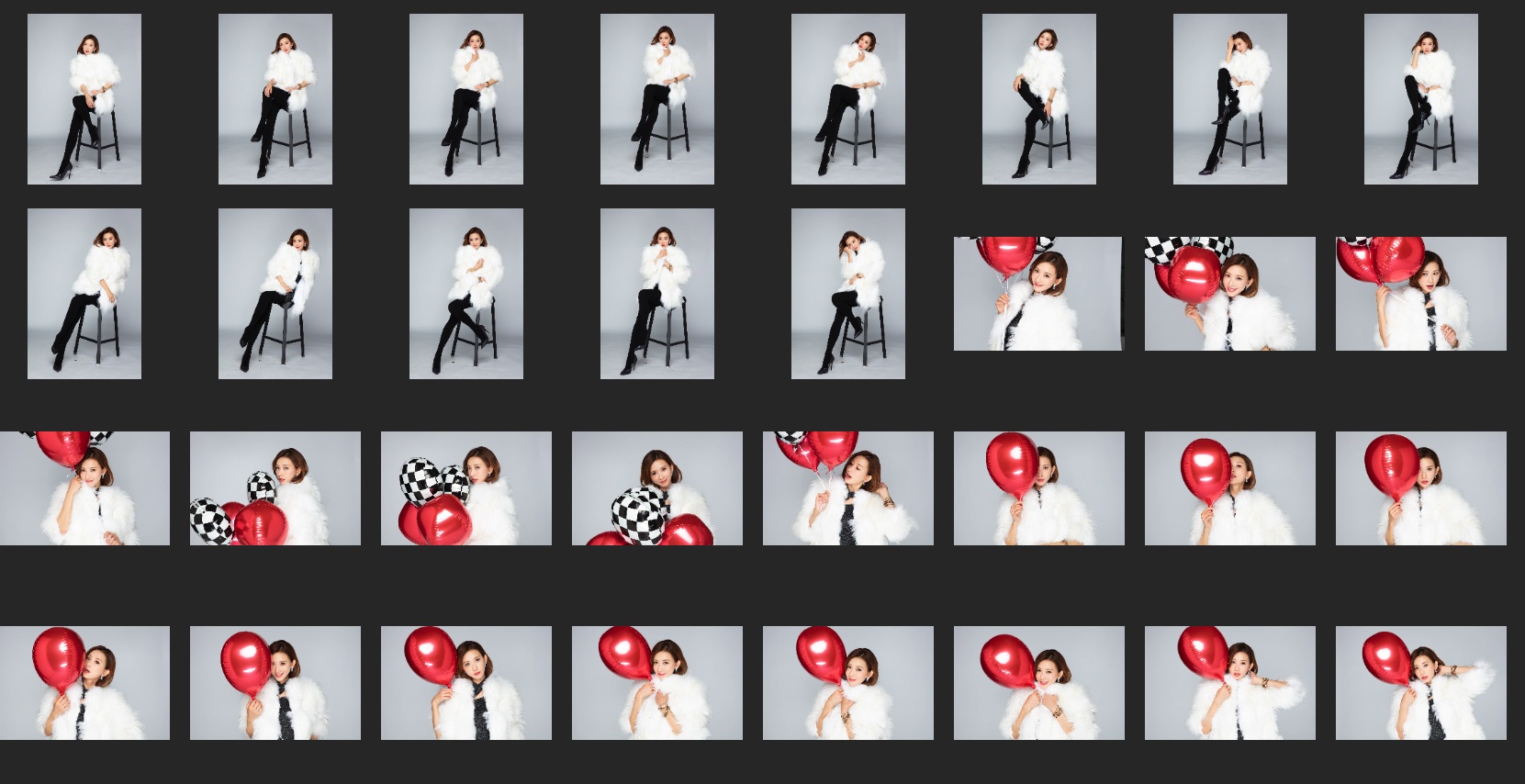
Task: Select third stool portrait in top row
Action: [465, 99]
